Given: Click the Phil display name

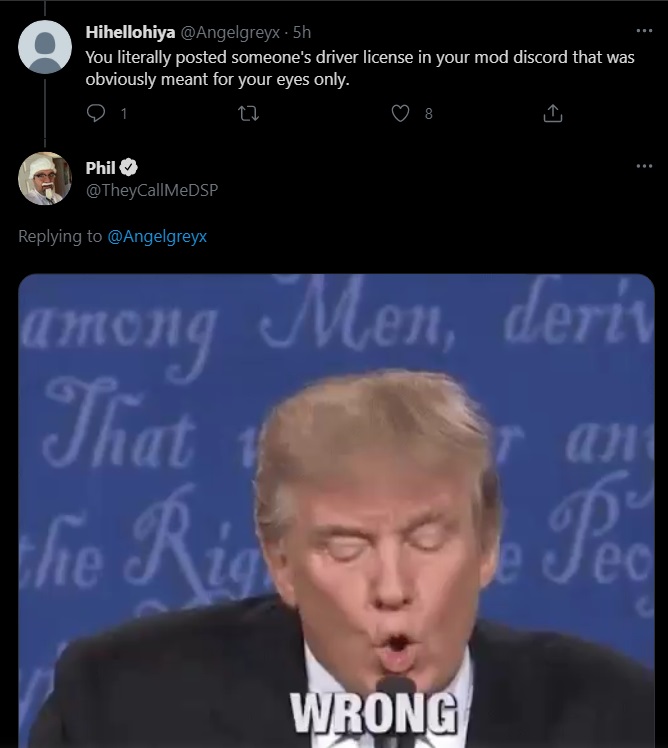Looking at the screenshot, I should coord(100,168).
